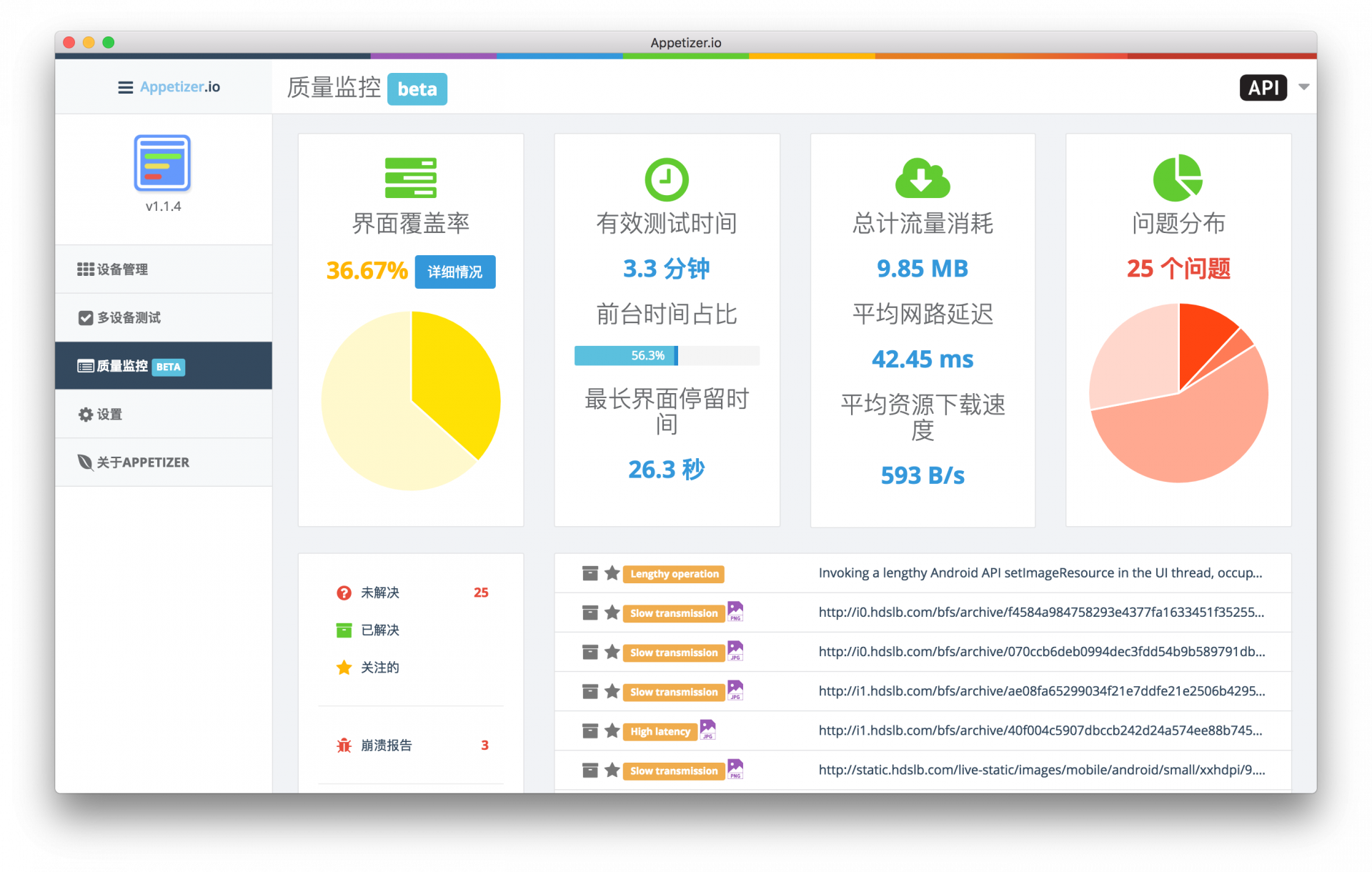Open the 多设备测试 sidebar menu
This screenshot has width=1372, height=872.
coord(164,317)
